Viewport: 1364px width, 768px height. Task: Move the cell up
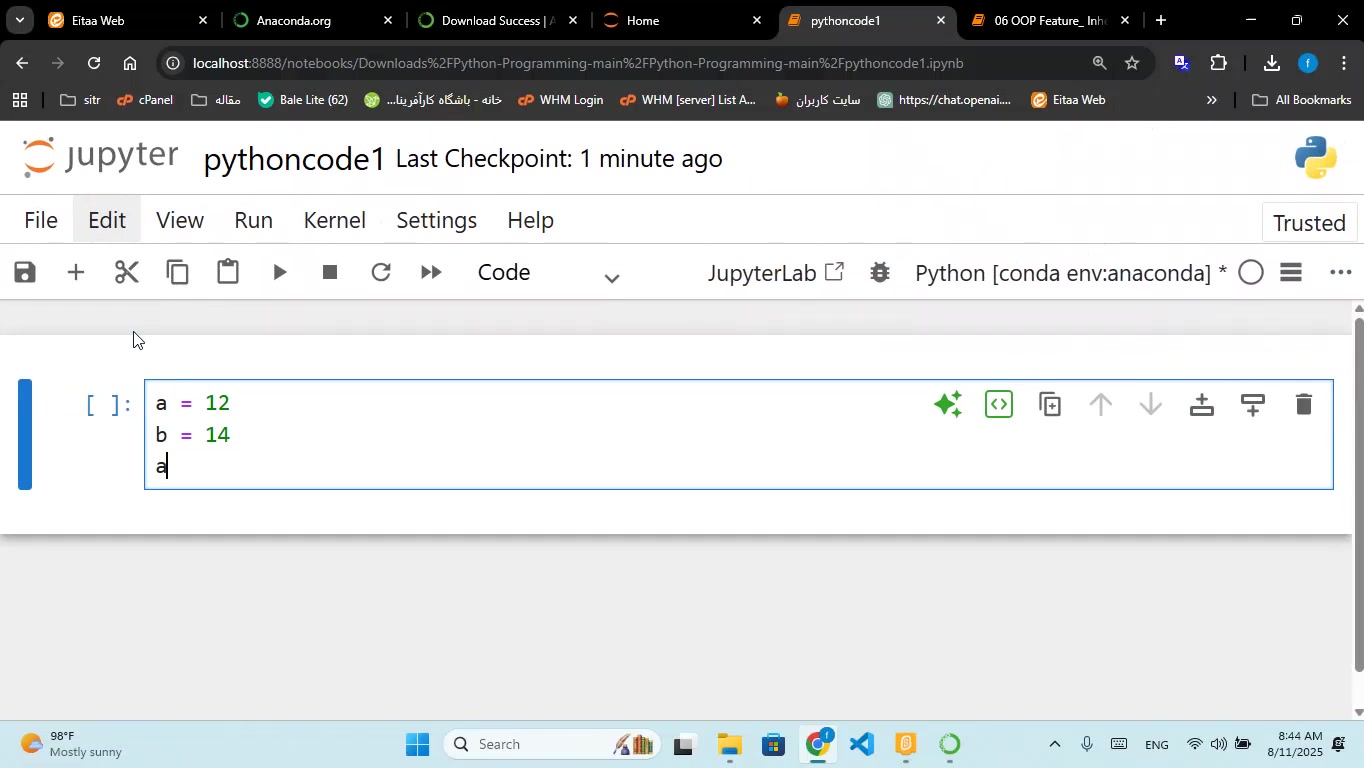click(1100, 404)
